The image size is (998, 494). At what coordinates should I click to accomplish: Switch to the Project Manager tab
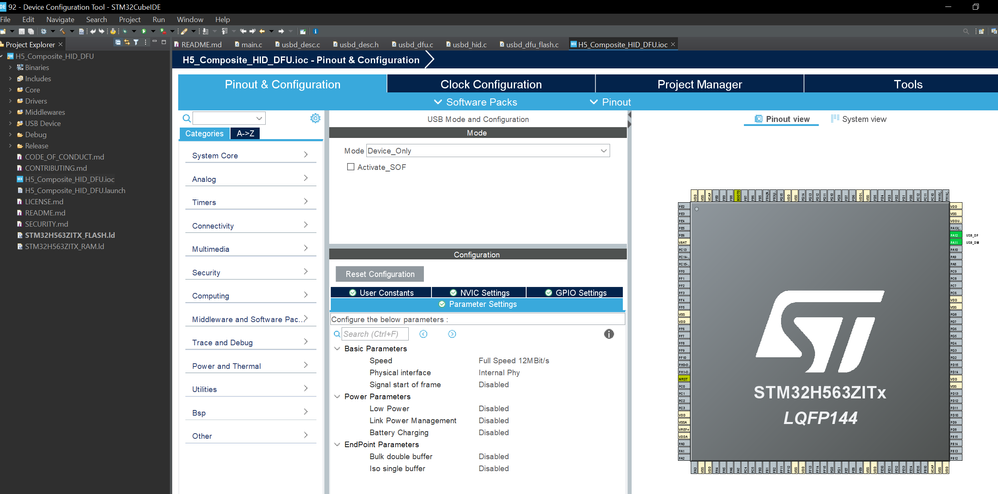point(699,84)
